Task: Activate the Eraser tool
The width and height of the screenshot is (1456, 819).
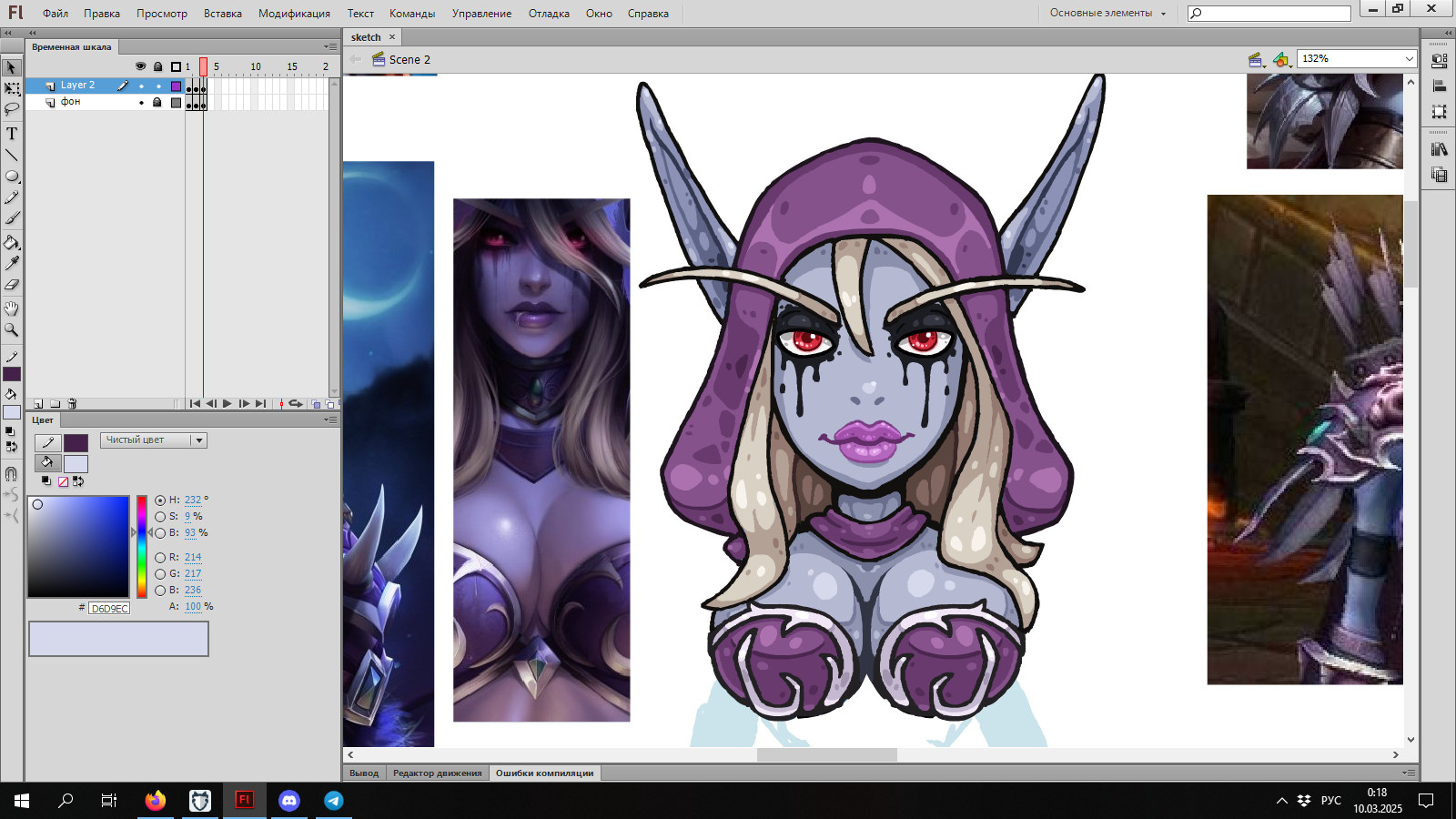Action: [x=12, y=285]
